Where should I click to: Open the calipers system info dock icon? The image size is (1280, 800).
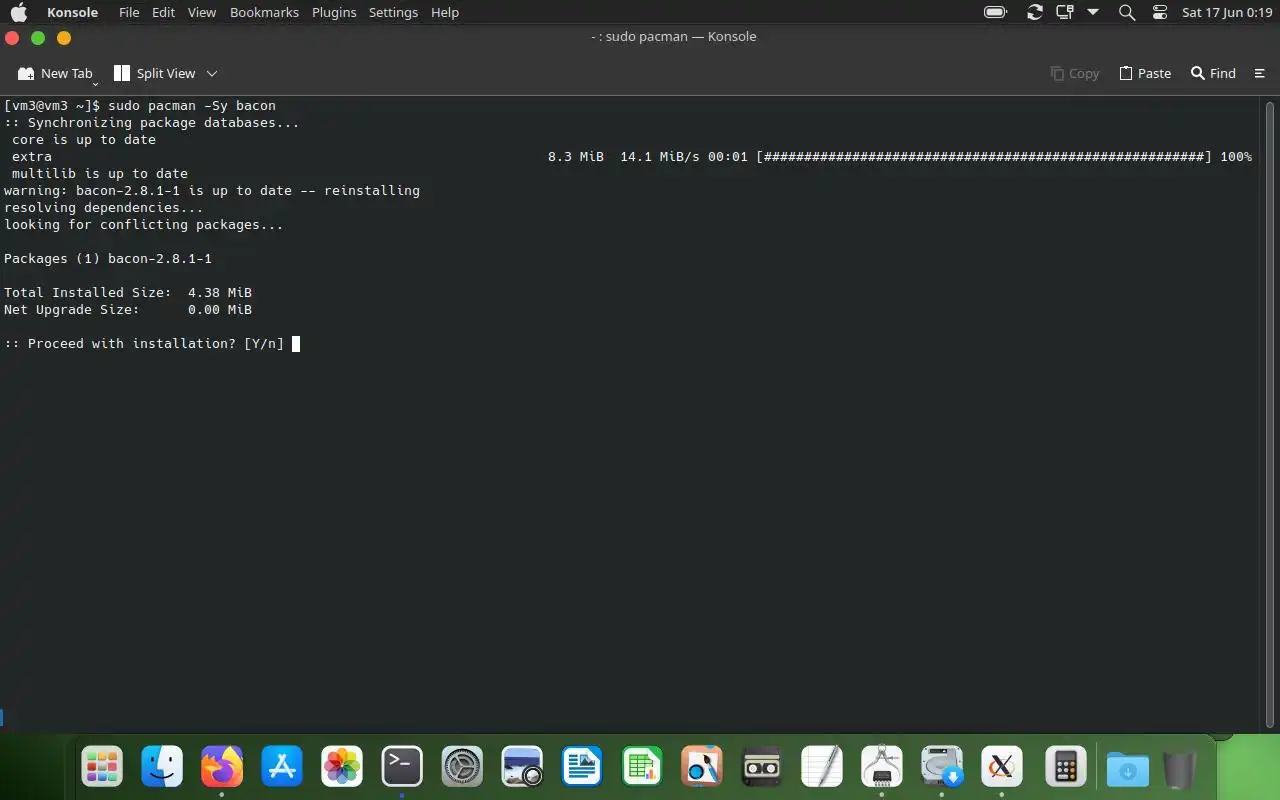(x=882, y=767)
